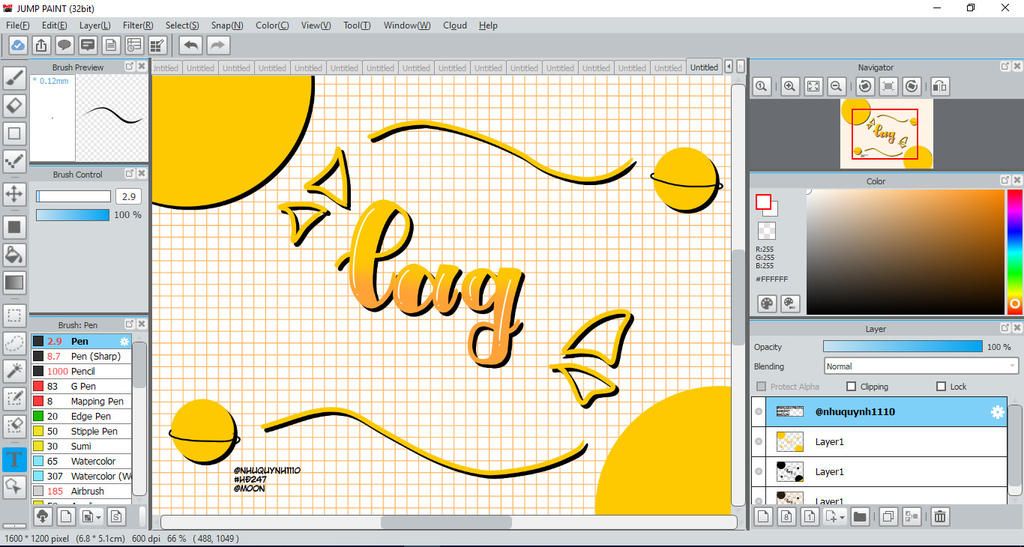1024x547 pixels.
Task: Open the File menu
Action: coord(18,25)
